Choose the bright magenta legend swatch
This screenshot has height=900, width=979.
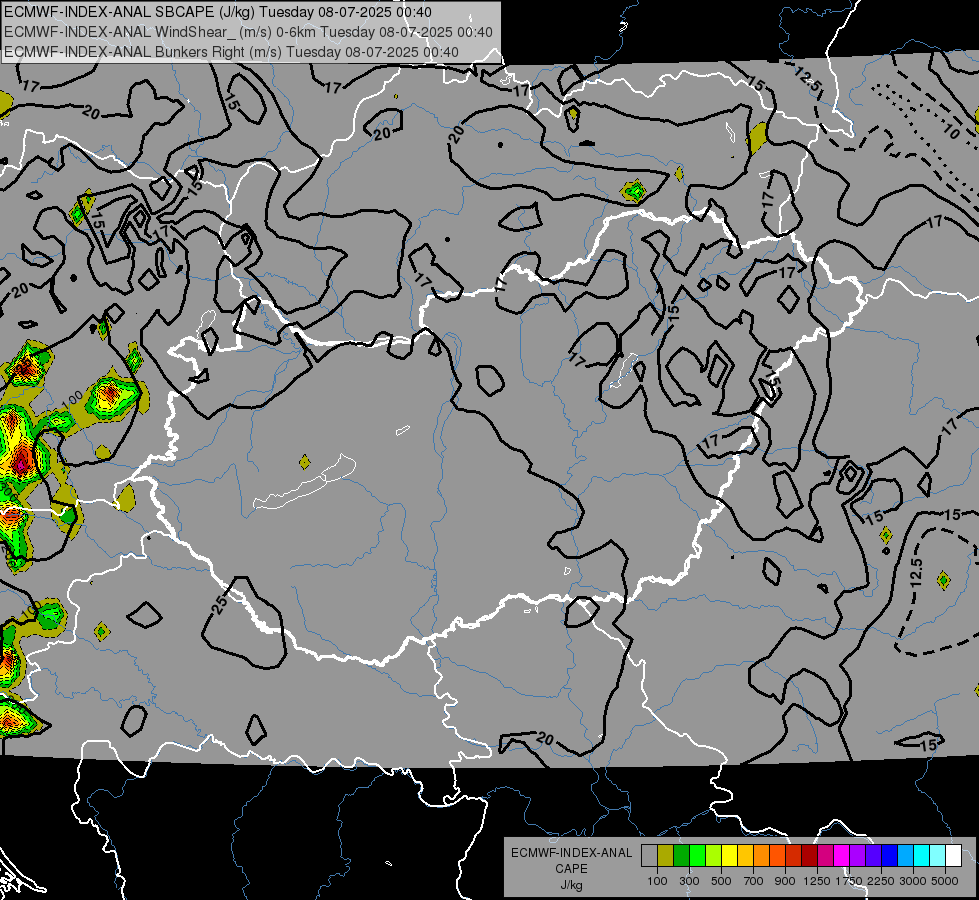(842, 855)
